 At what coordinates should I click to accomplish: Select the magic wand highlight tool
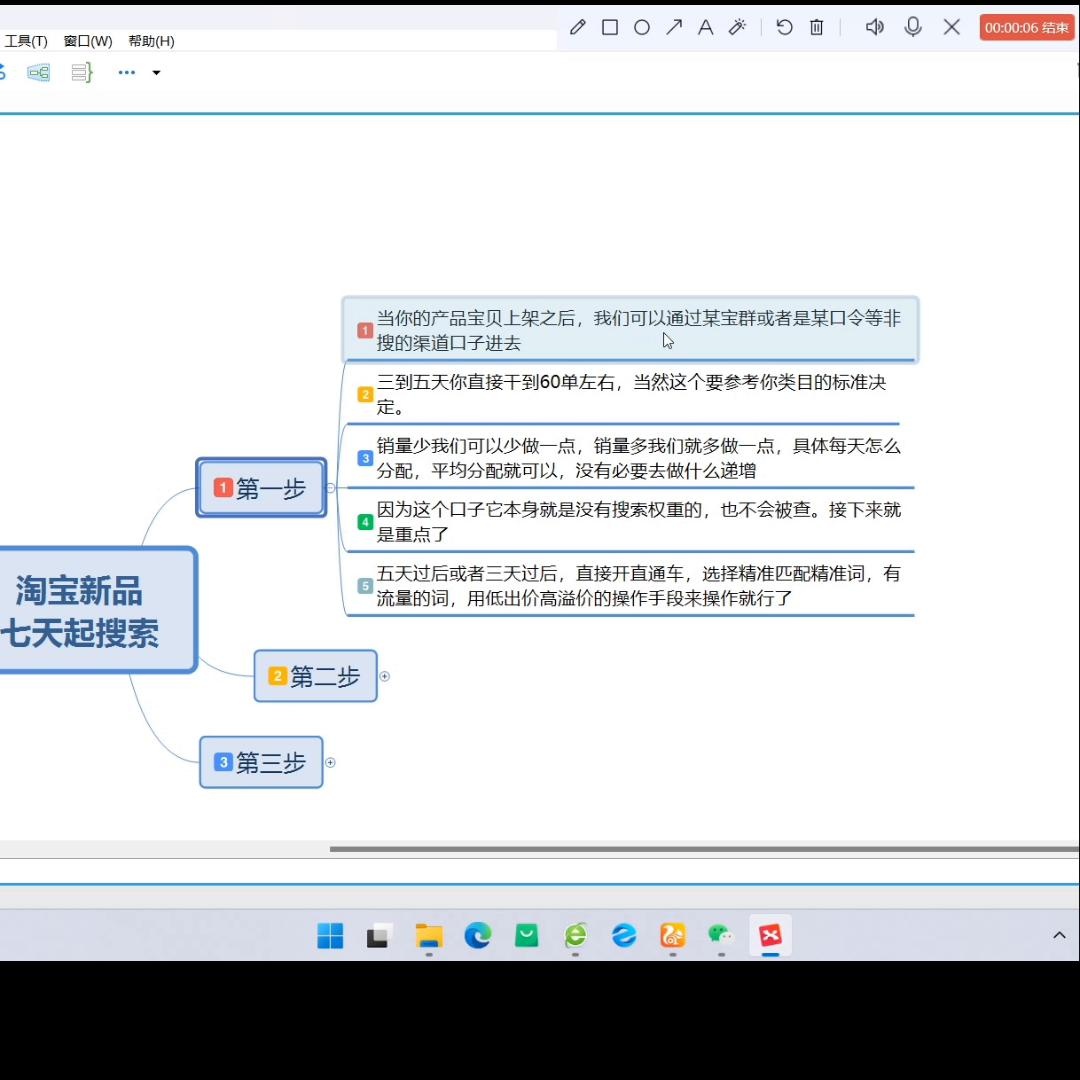(x=738, y=28)
